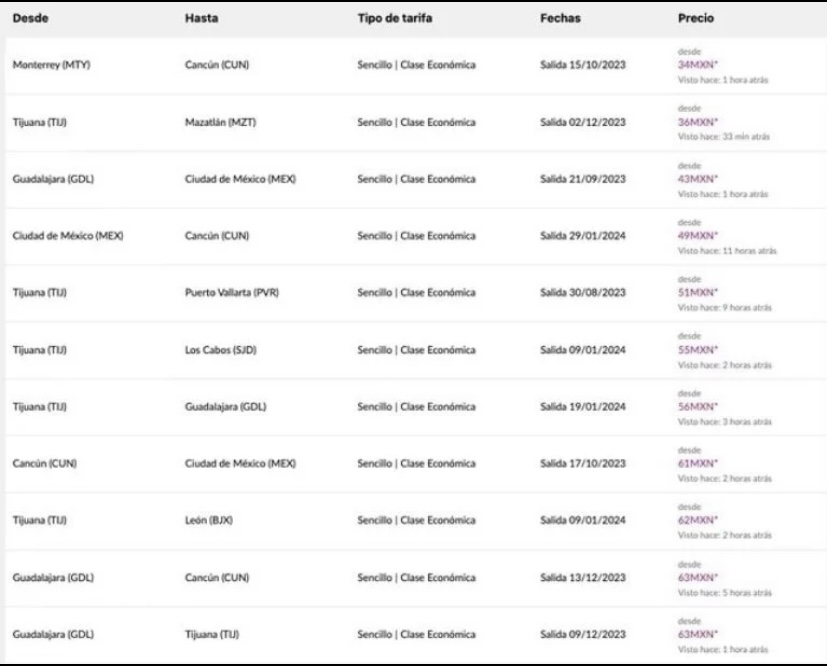Viewport: 827px width, 666px height.
Task: Choose the 55MXN fare to Los Cabos
Action: click(x=694, y=349)
